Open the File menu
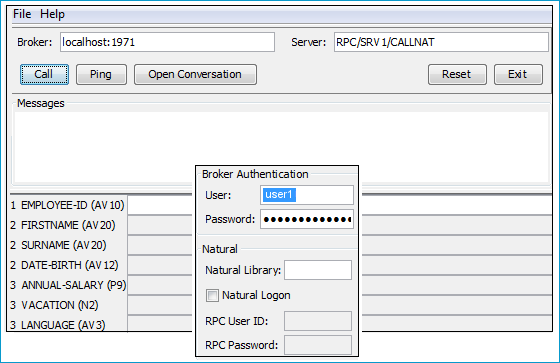The image size is (560, 363). pyautogui.click(x=22, y=14)
